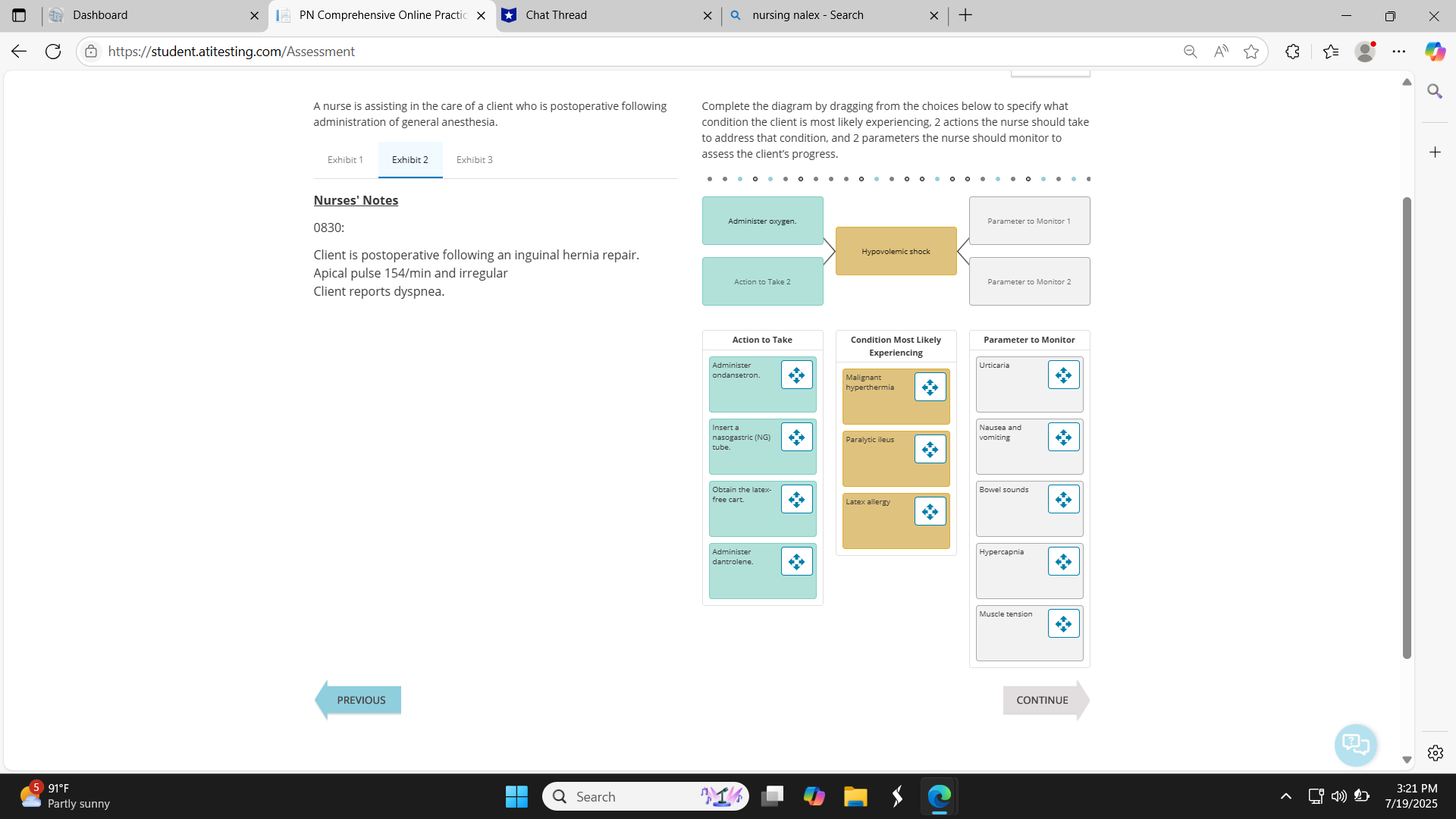The height and width of the screenshot is (819, 1456).
Task: Click the move icon on Malignant hyperthermia
Action: (x=930, y=387)
